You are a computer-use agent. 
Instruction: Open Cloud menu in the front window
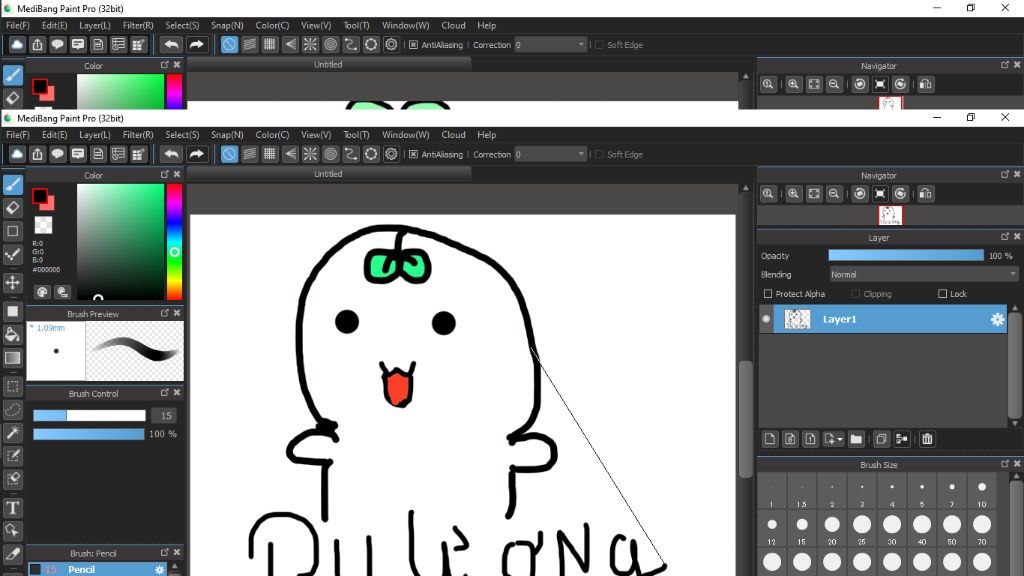[453, 135]
